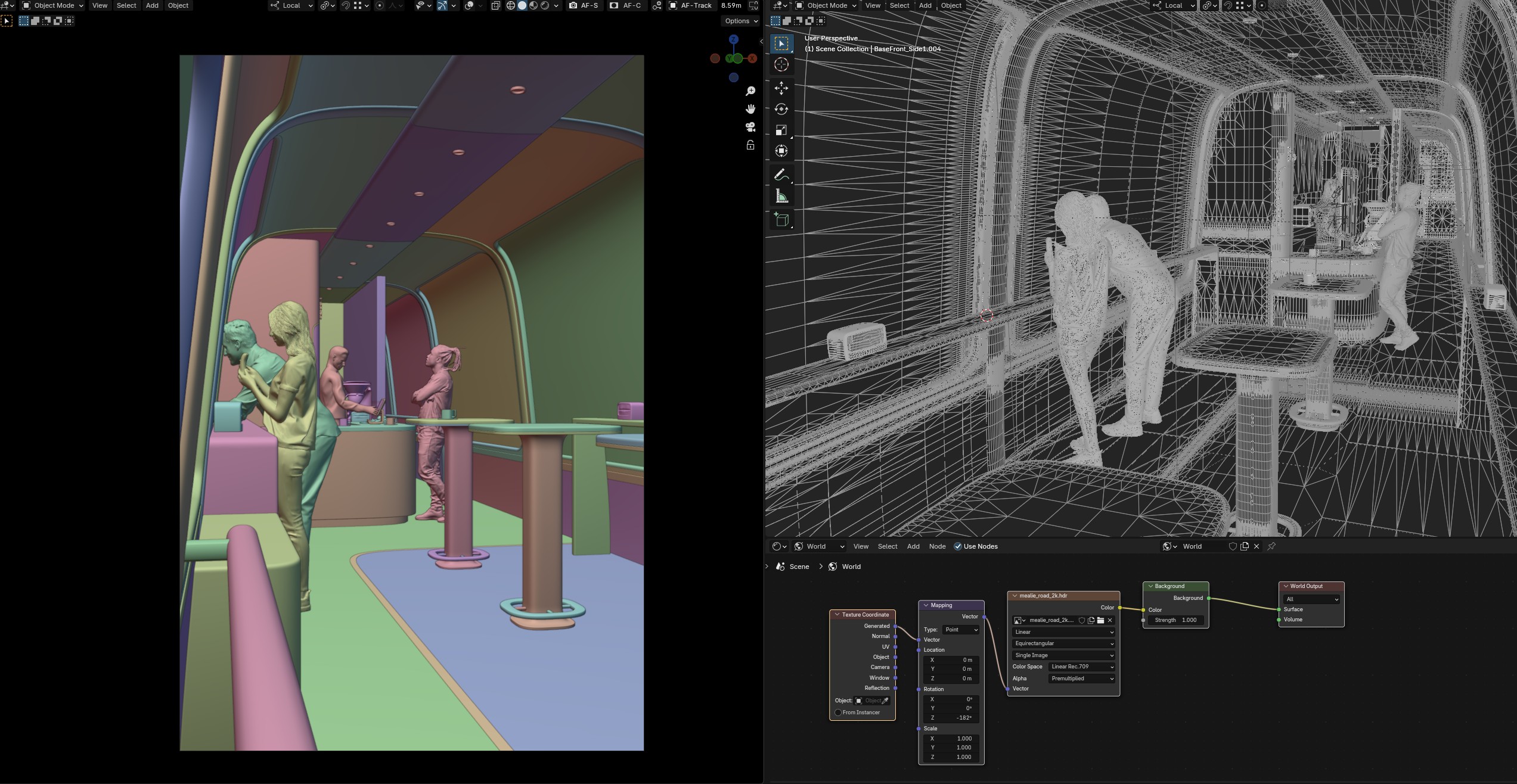Toggle proportional editing in left viewport header
The image size is (1517, 784).
(380, 5)
